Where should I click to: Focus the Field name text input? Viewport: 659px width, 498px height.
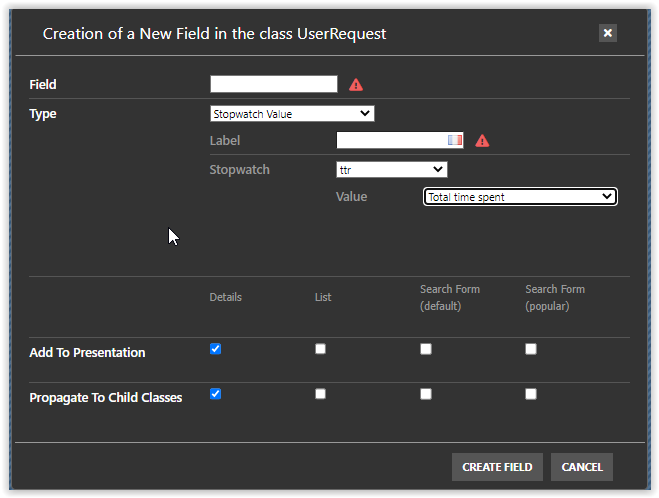tap(273, 85)
